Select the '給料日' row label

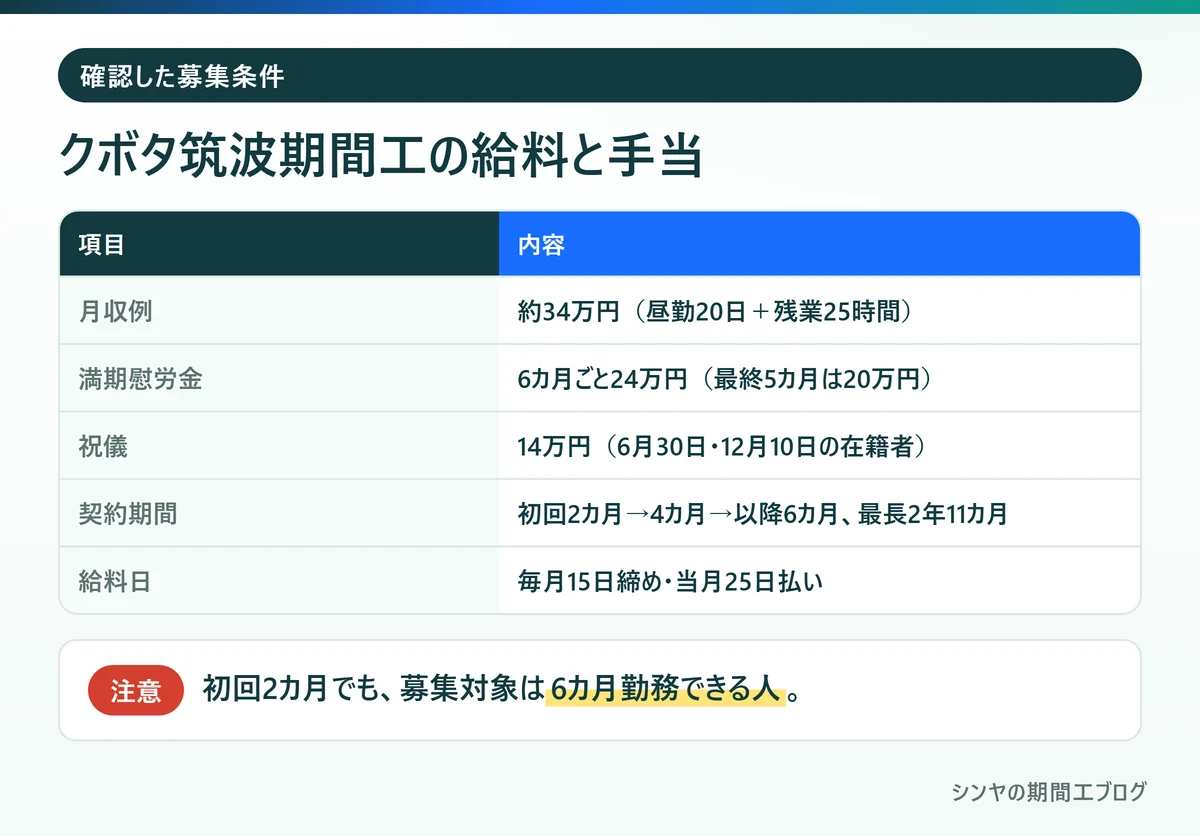[115, 581]
